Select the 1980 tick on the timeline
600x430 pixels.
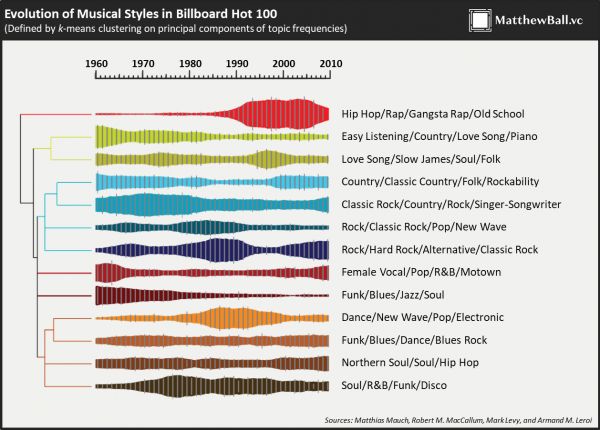(190, 63)
